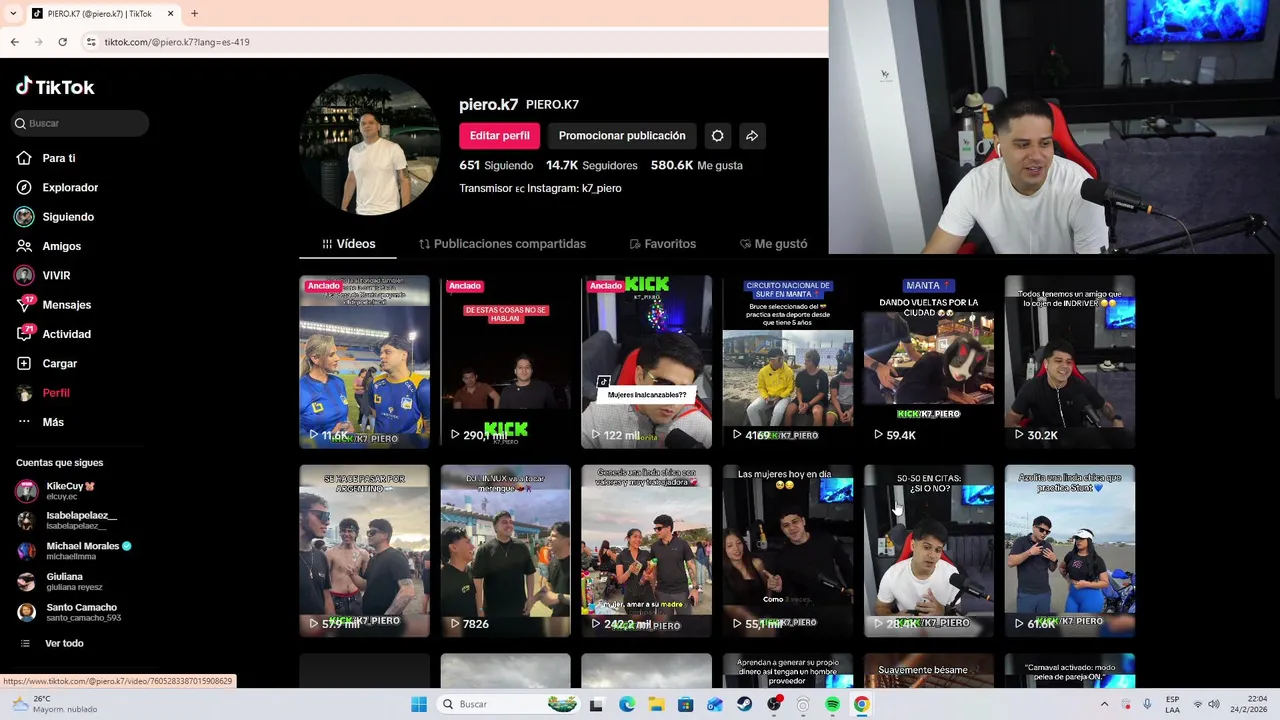Screen dimensions: 1280x720
Task: Click the Buscar search field in TikTok
Action: 80,123
